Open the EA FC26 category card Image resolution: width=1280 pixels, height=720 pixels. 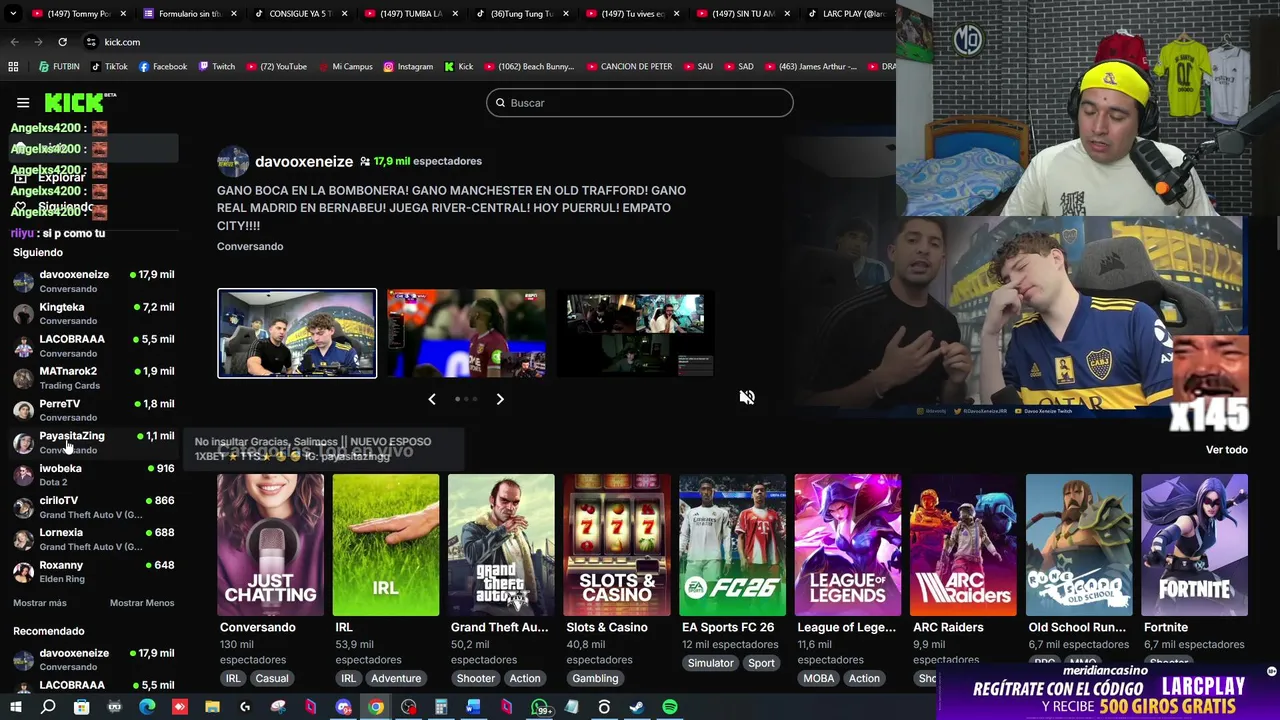[732, 545]
